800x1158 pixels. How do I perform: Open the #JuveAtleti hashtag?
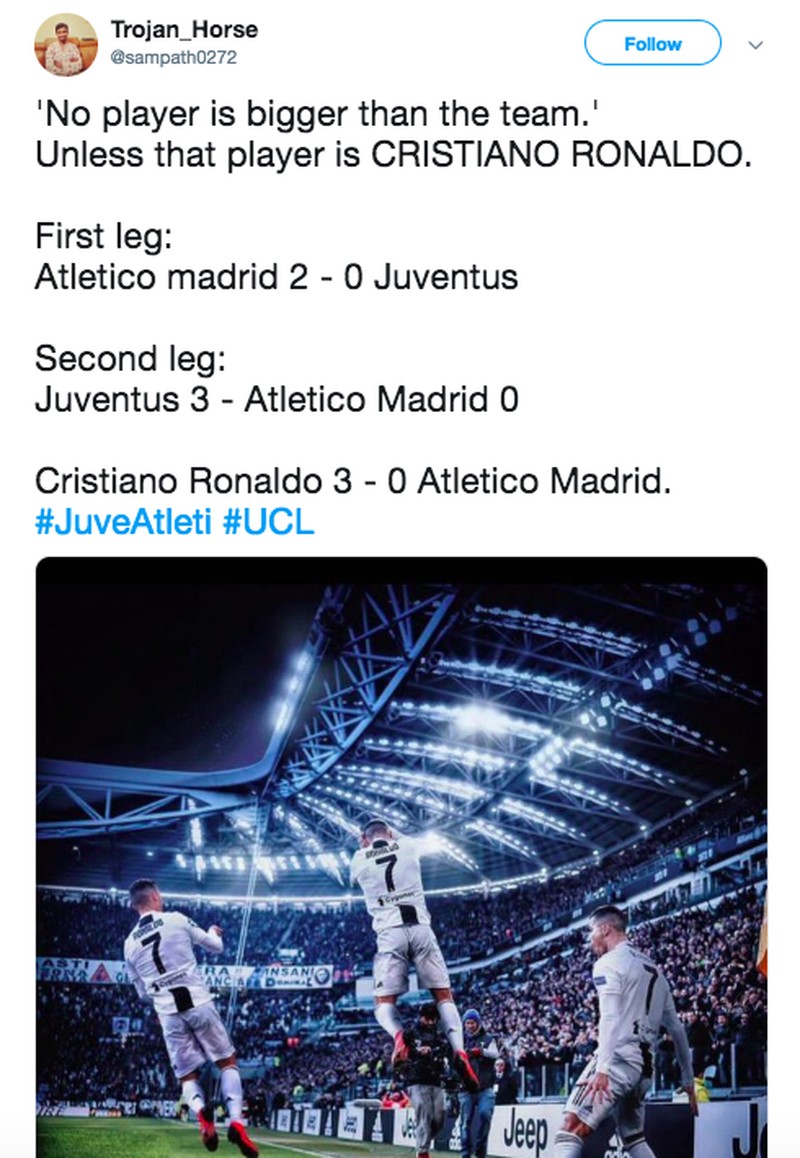point(123,522)
